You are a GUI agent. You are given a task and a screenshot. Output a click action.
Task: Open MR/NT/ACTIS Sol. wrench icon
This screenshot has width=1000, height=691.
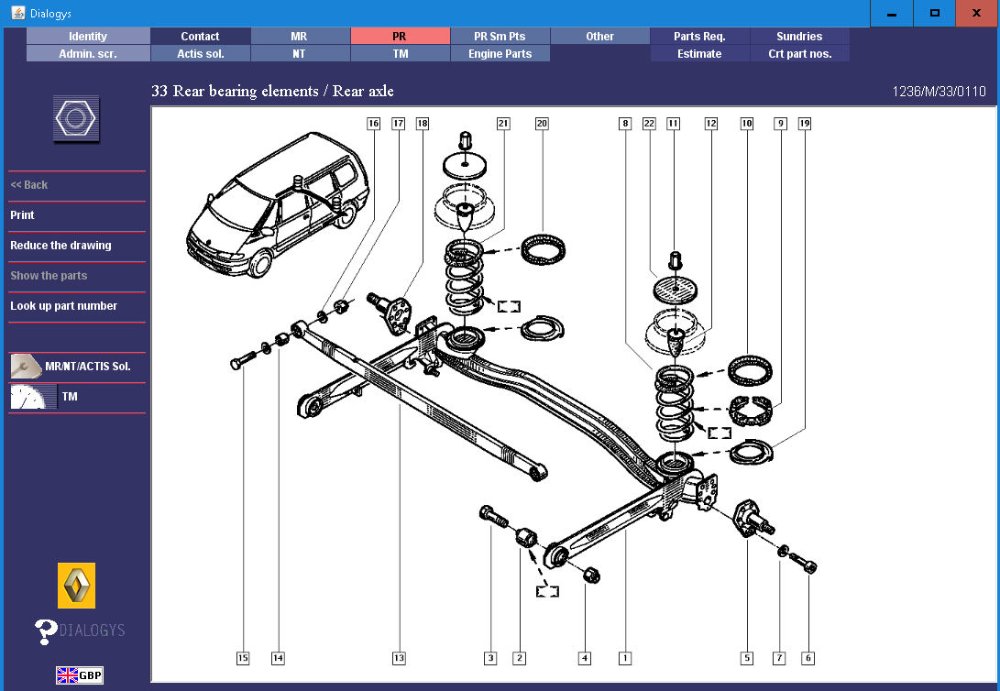click(x=25, y=366)
